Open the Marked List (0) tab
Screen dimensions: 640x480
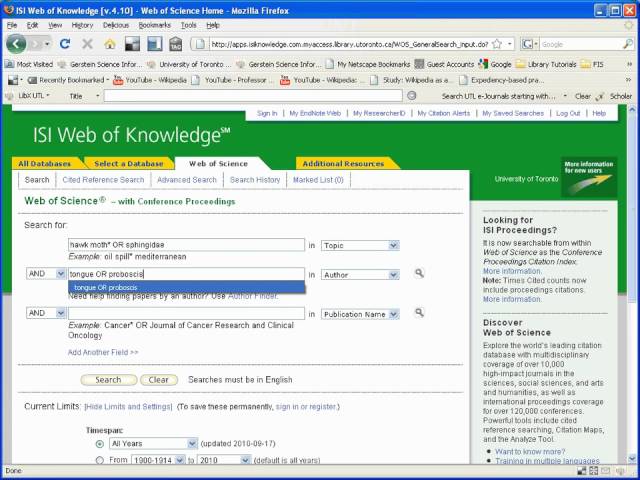pyautogui.click(x=318, y=180)
